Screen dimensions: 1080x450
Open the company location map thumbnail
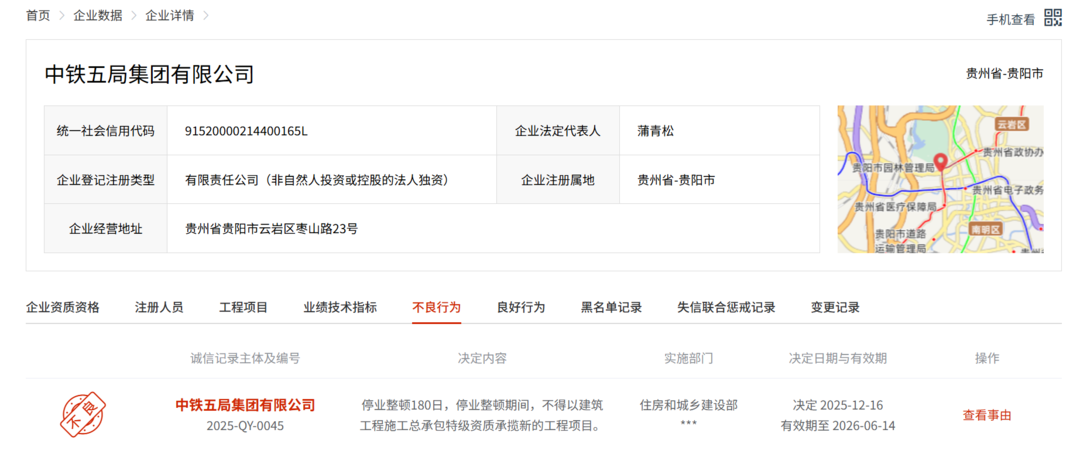point(940,179)
